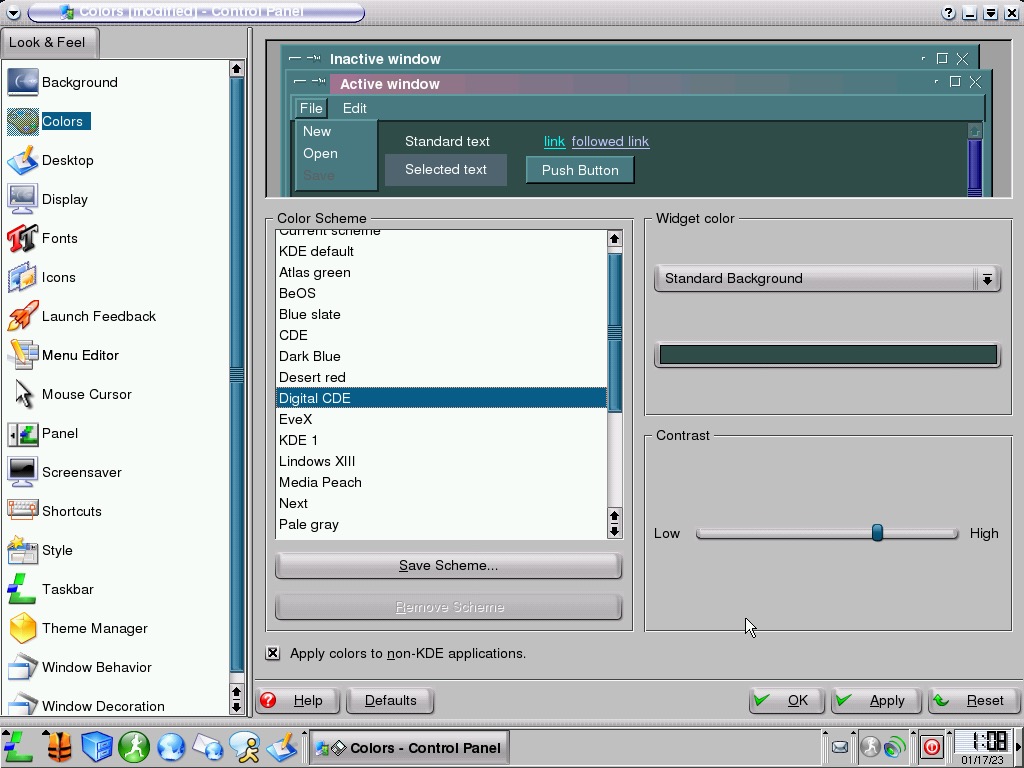Click the red power icon in system tray
1024x768 pixels.
click(x=931, y=747)
